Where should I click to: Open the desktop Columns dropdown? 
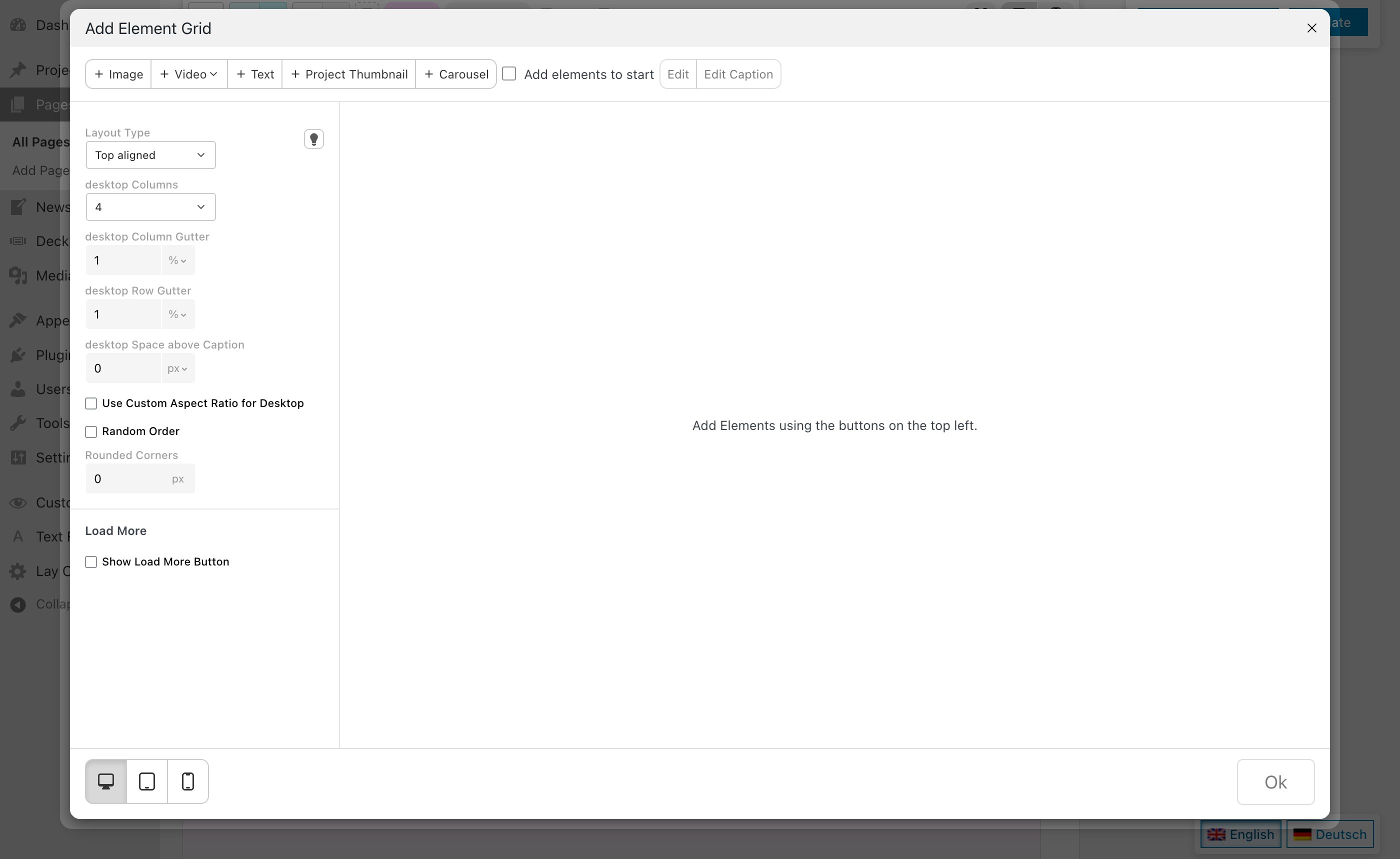coord(150,207)
